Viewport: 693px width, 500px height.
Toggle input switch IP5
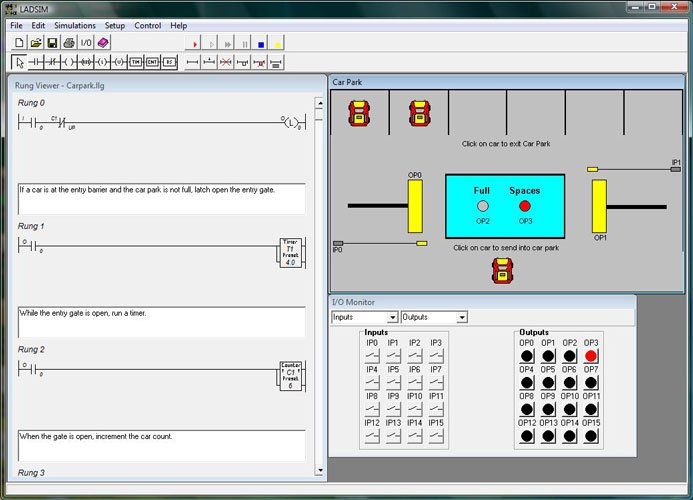[x=393, y=383]
